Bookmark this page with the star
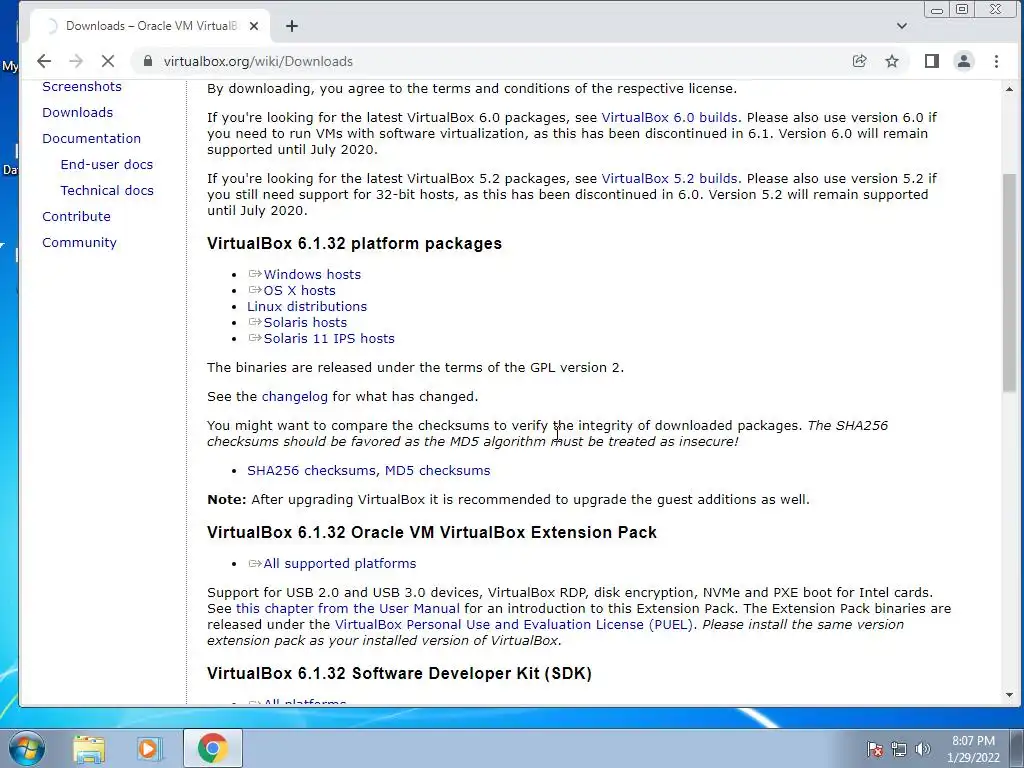1024x768 pixels. pyautogui.click(x=891, y=61)
